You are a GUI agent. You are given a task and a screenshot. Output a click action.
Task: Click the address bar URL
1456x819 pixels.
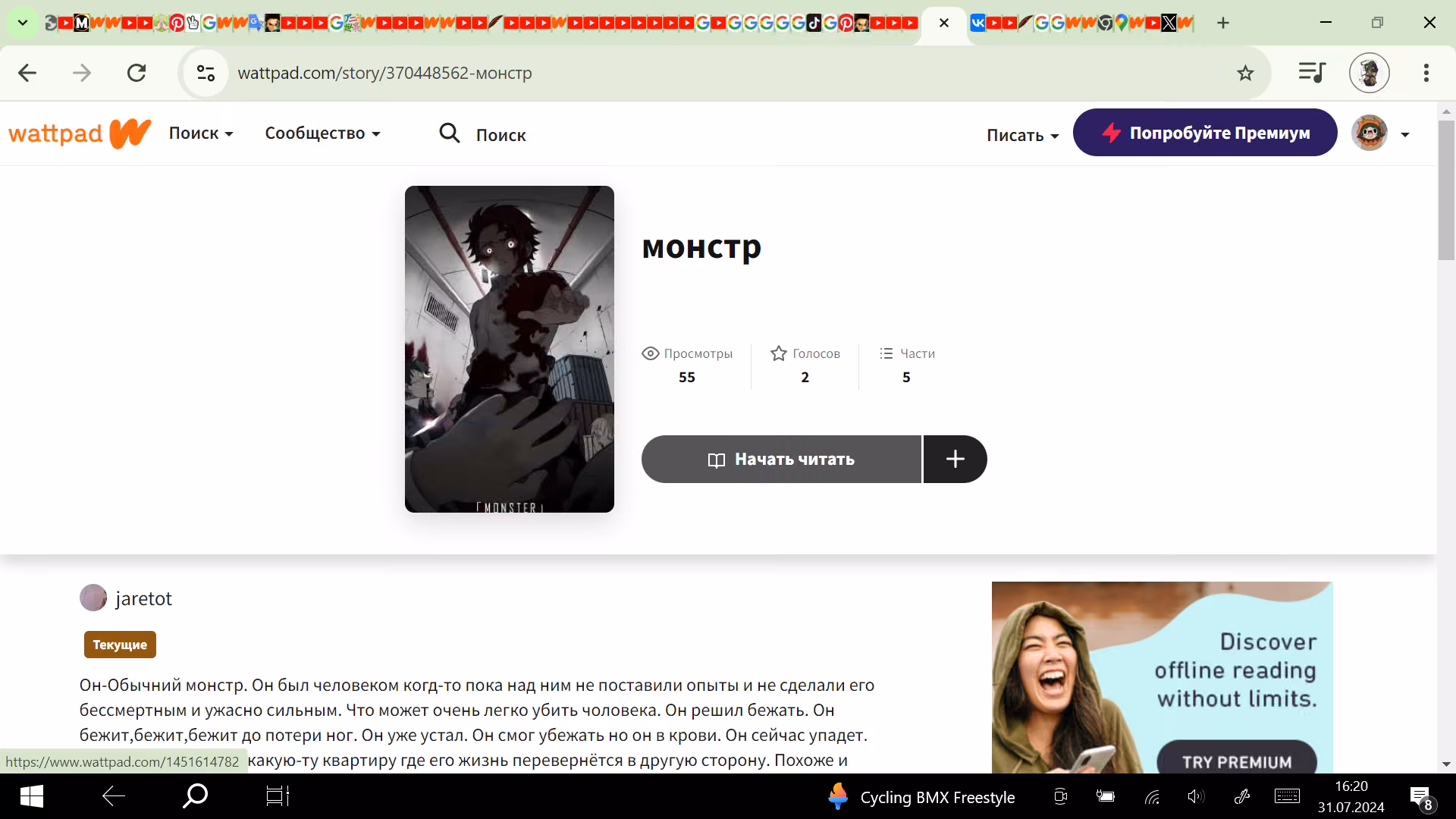pyautogui.click(x=385, y=73)
